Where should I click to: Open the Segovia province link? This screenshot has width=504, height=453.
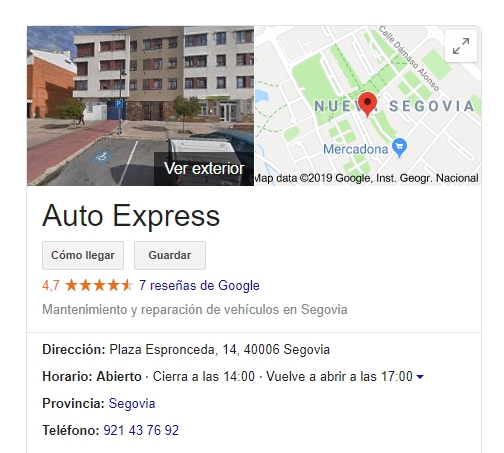(x=132, y=403)
